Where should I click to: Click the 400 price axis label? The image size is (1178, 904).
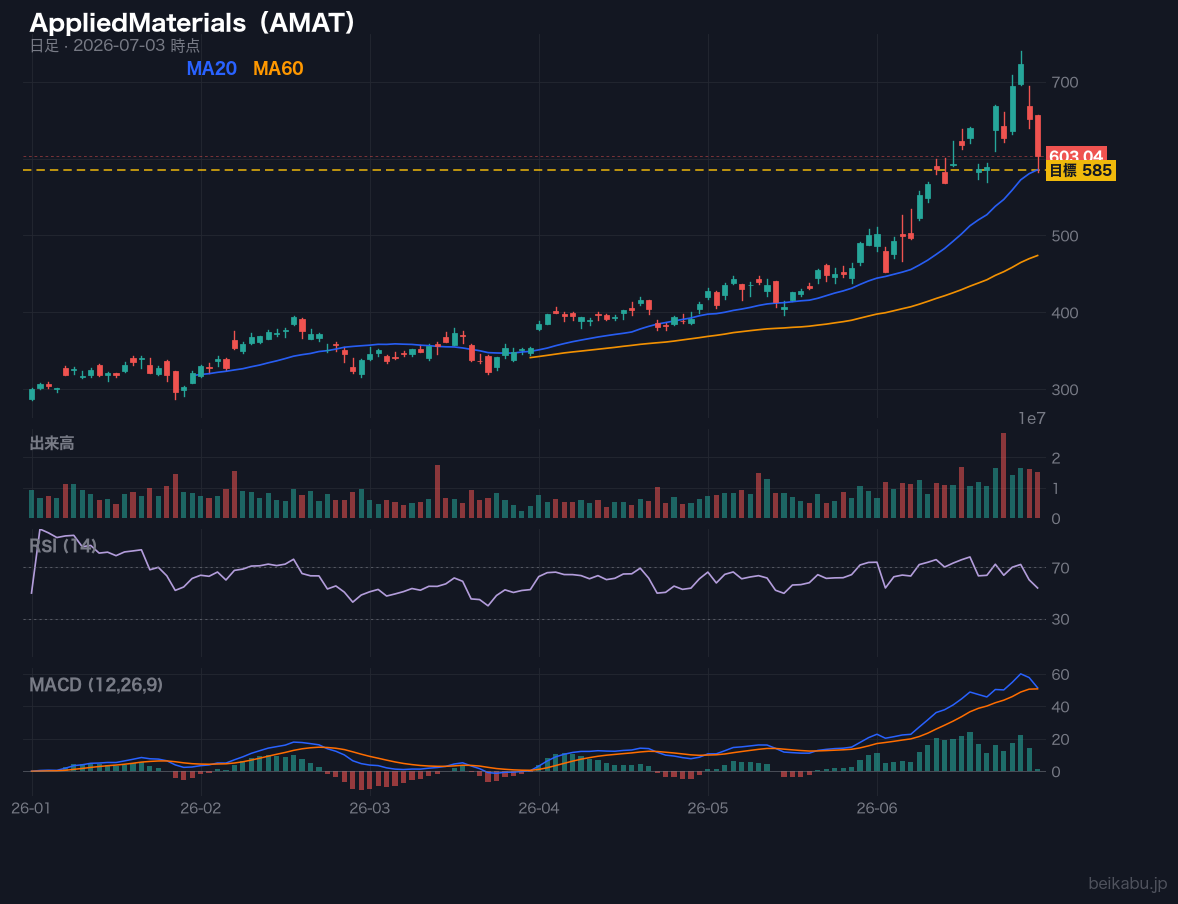tap(1065, 313)
